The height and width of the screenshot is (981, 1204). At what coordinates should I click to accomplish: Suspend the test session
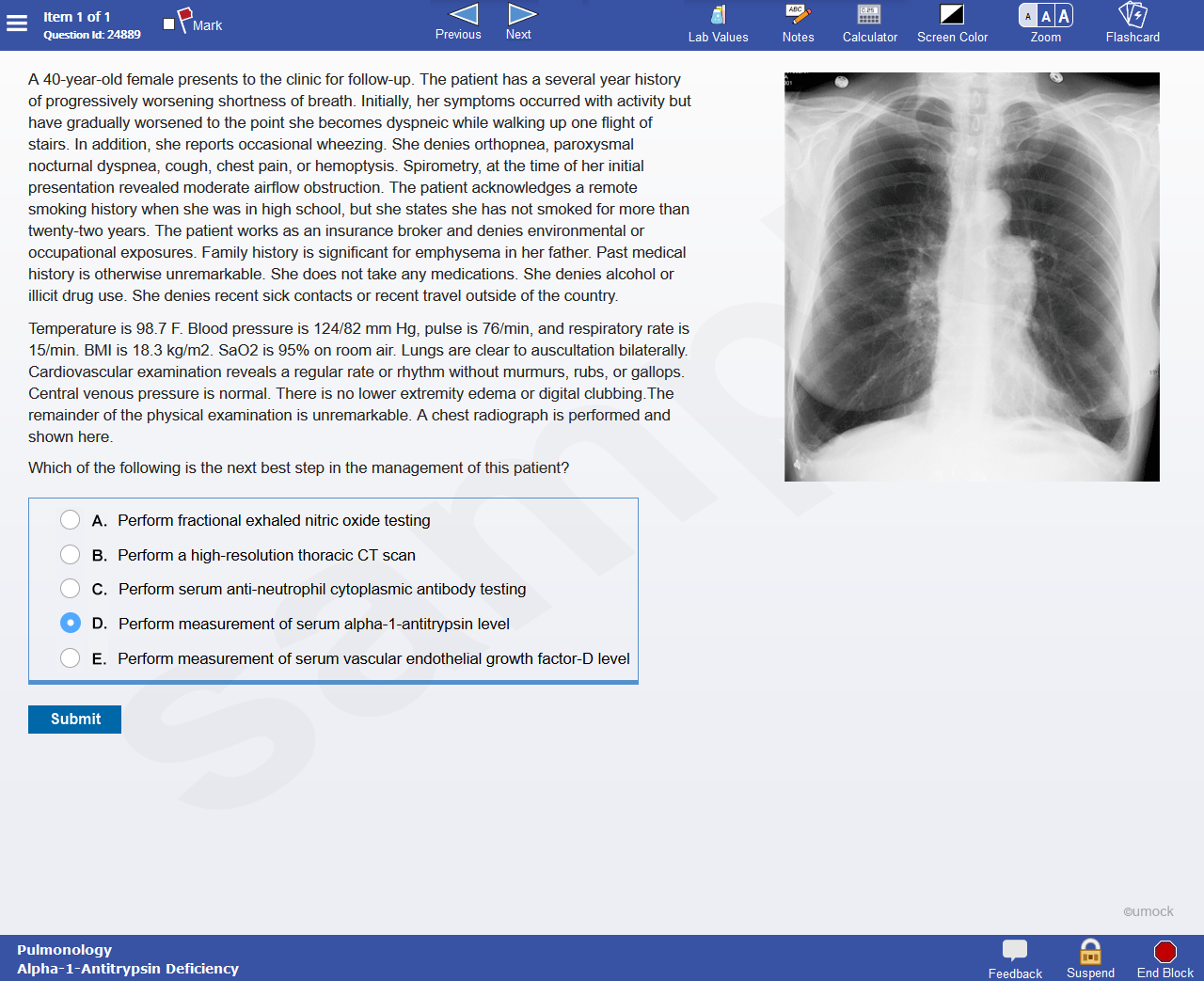[1090, 959]
